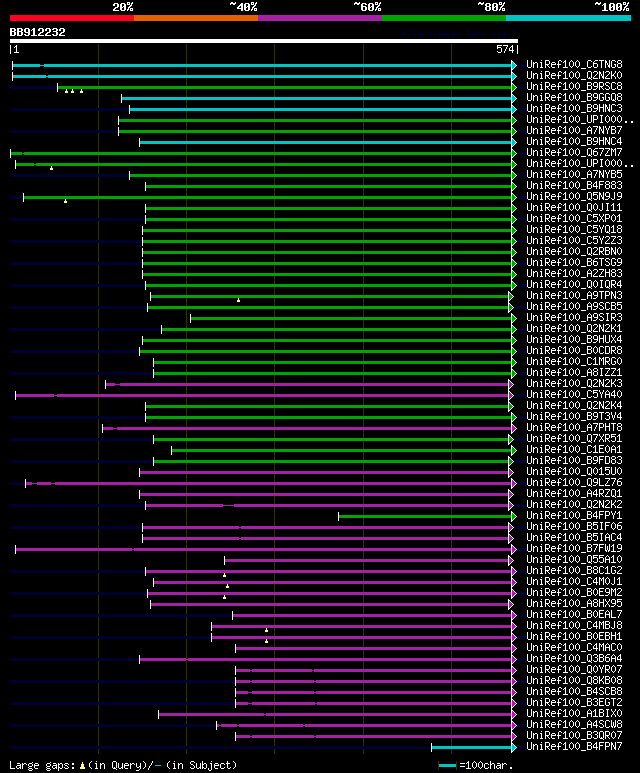640x773 pixels.
Task: Select the UniRef100_B4FPY1 label
Action: [x=574, y=516]
